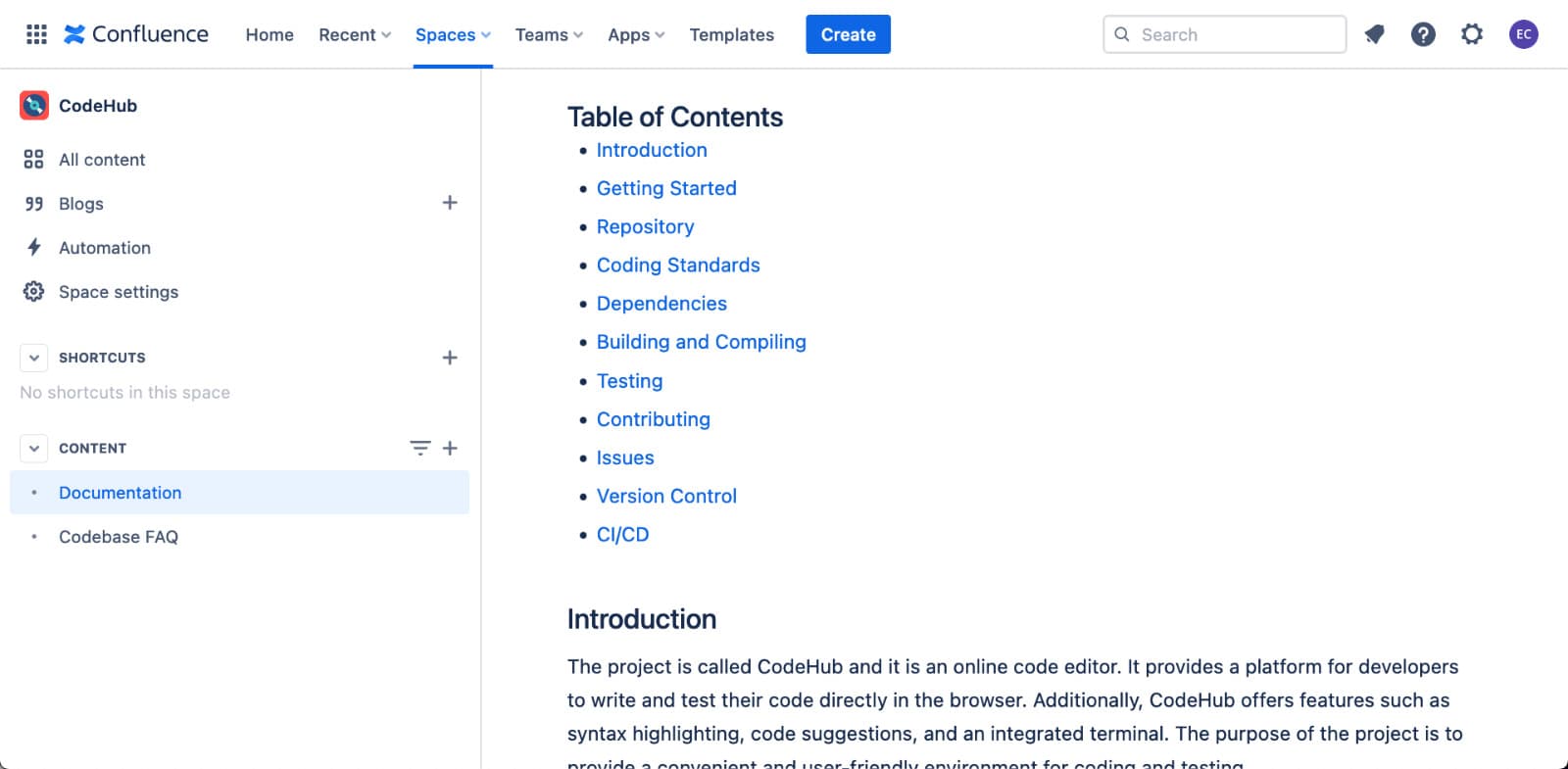This screenshot has width=1568, height=769.
Task: Go to the Templates menu item
Action: (731, 34)
